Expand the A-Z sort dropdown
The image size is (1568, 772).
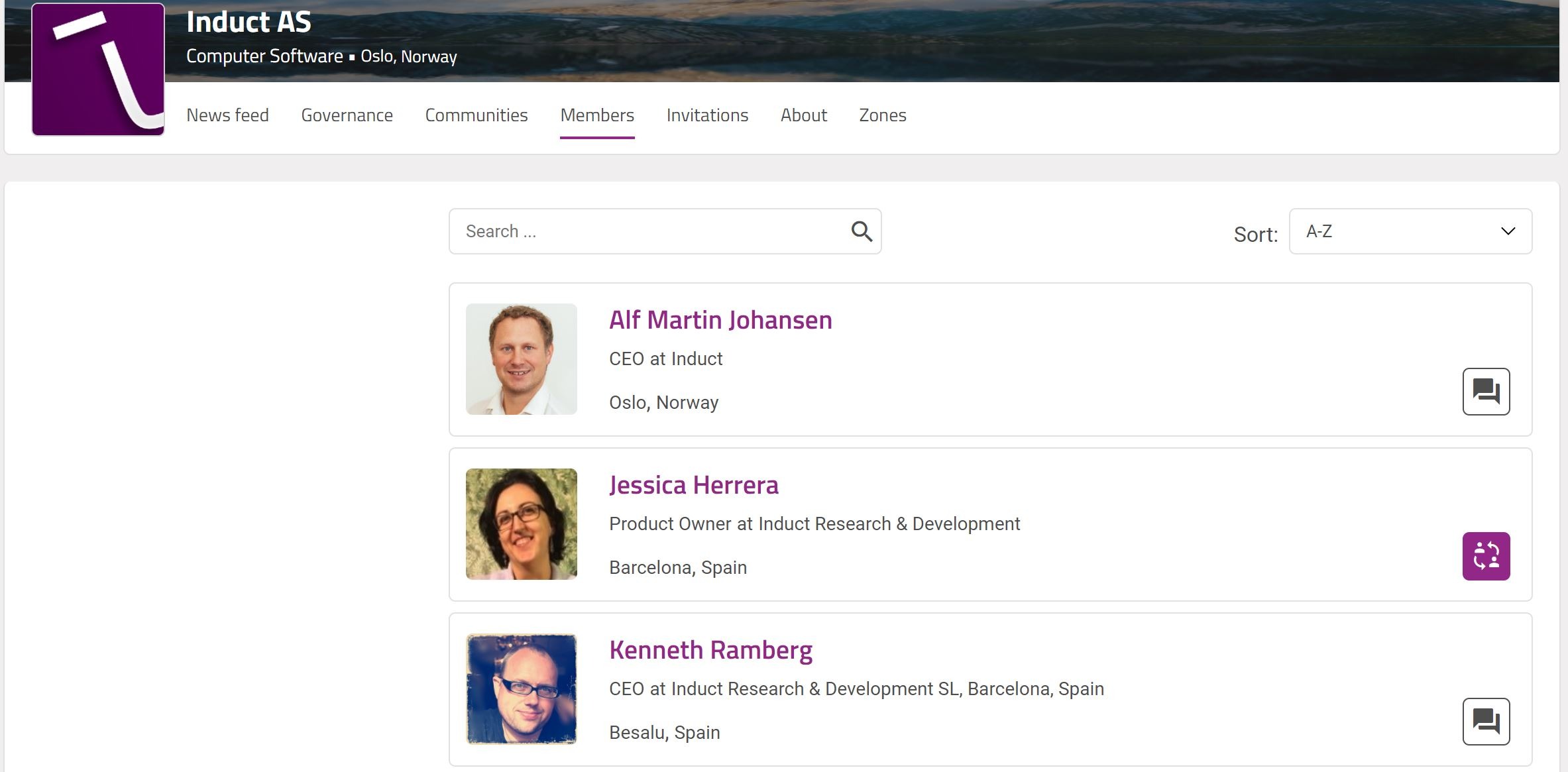click(1410, 231)
